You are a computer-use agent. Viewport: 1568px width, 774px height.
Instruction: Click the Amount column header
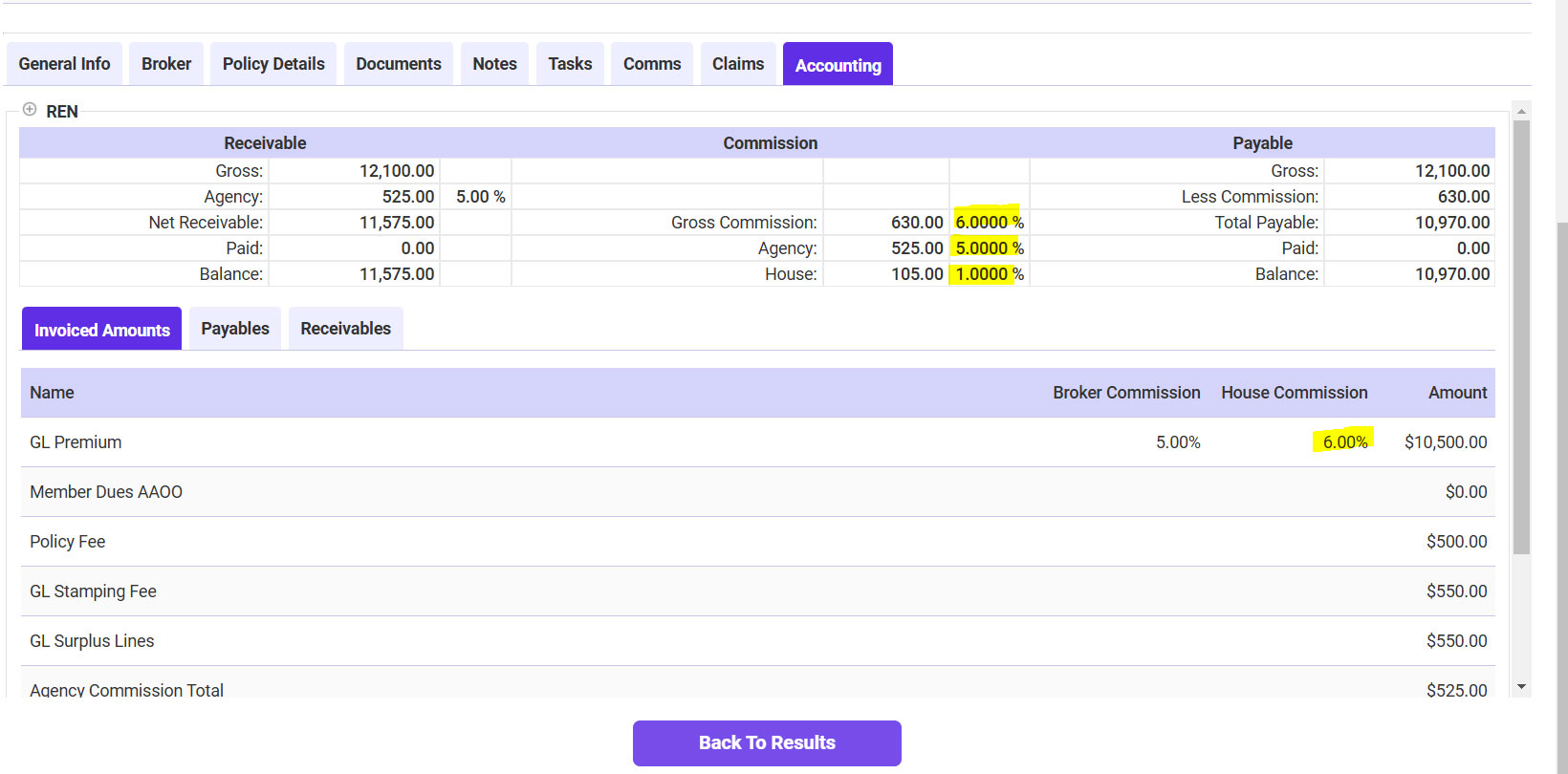pyautogui.click(x=1457, y=393)
